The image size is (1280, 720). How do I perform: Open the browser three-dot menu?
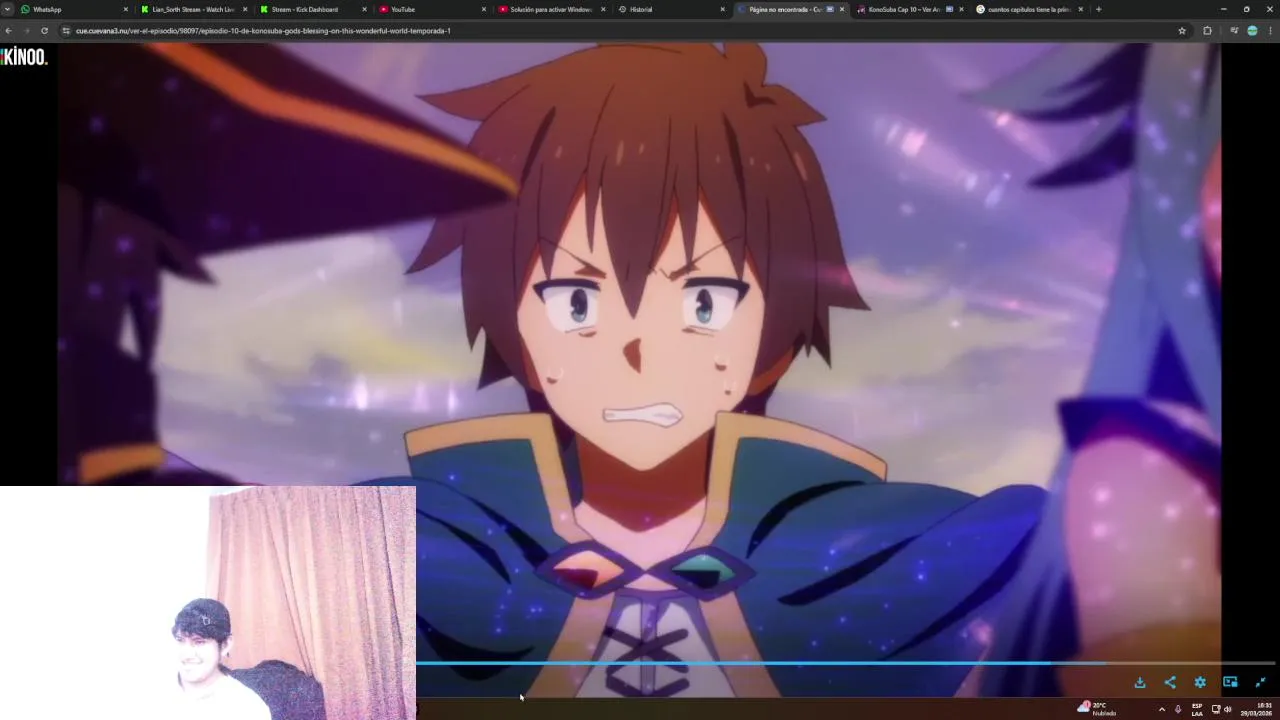click(x=1271, y=30)
